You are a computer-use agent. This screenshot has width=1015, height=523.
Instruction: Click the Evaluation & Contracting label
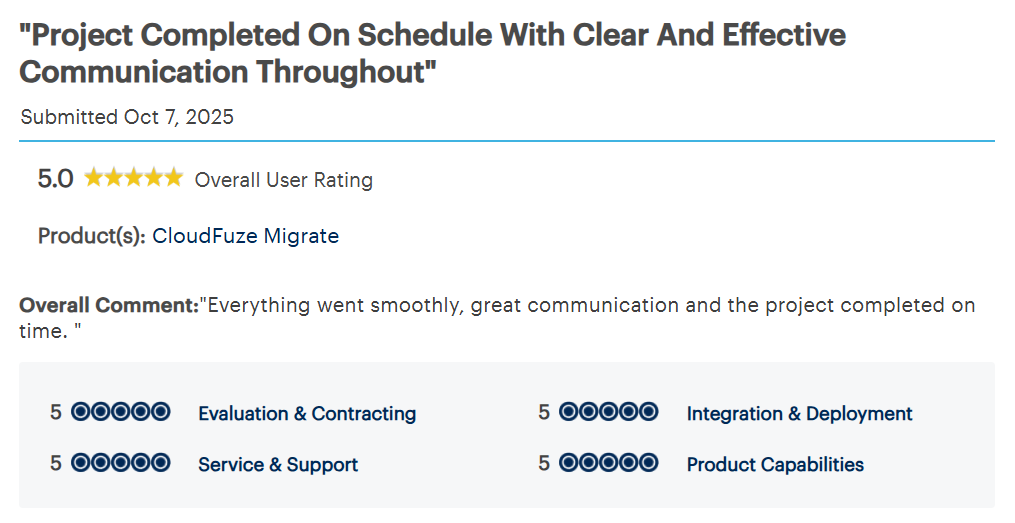[307, 414]
